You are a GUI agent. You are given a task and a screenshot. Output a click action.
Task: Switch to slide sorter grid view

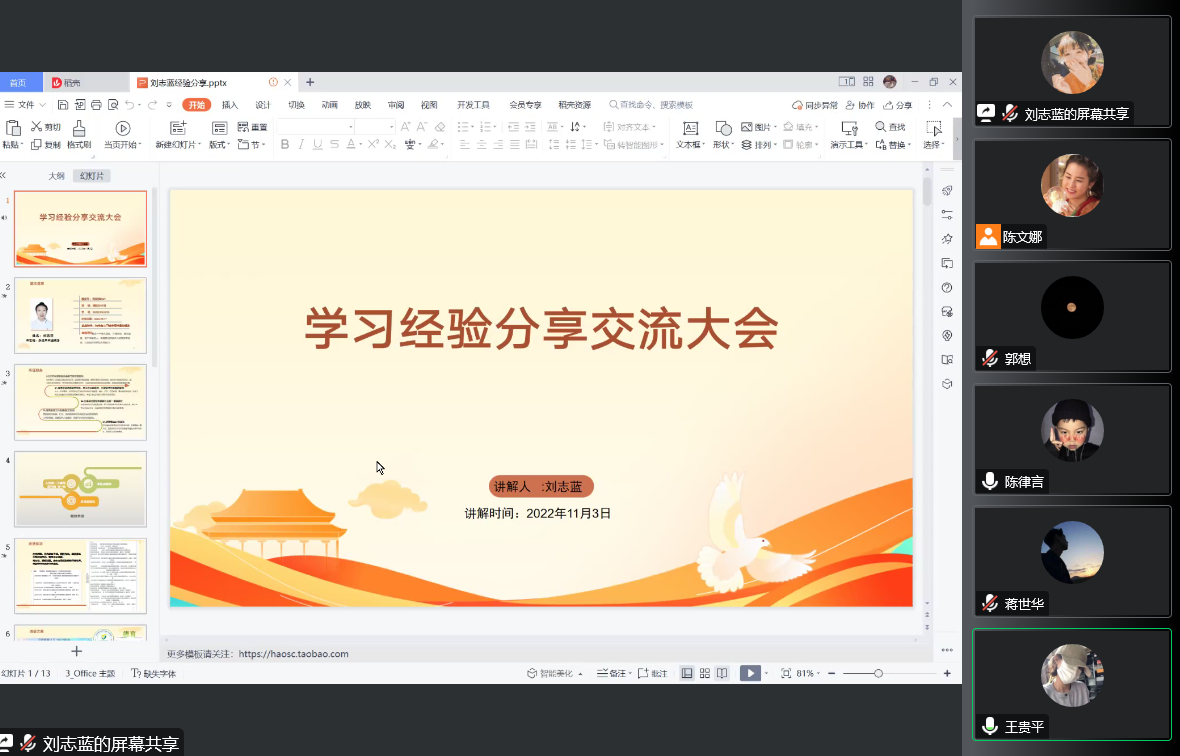click(704, 673)
